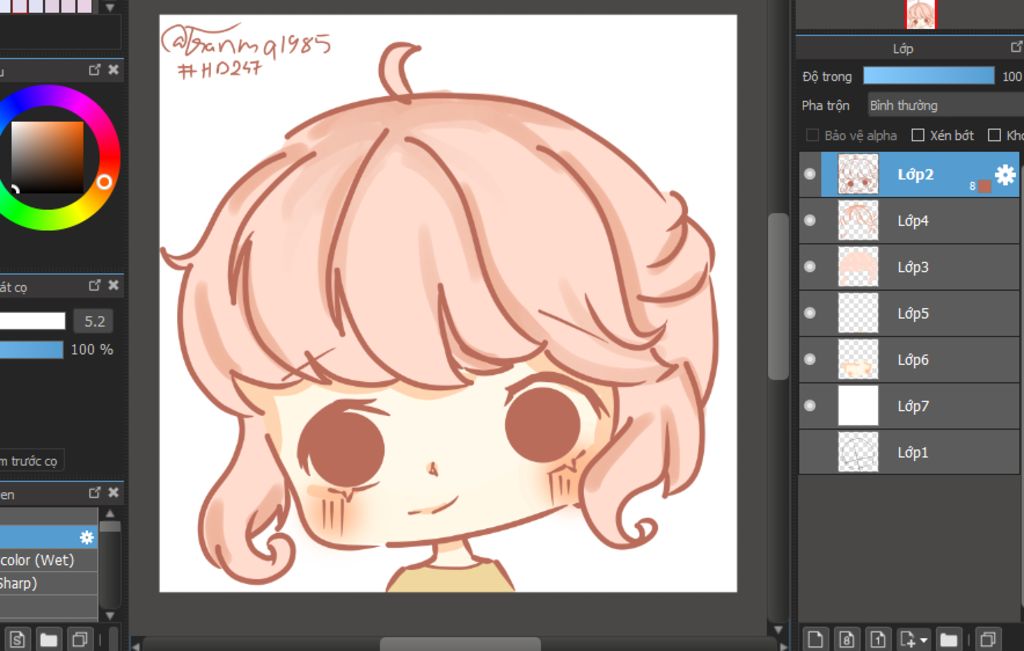
Task: Click the navigator preview thumbnail
Action: tap(920, 14)
